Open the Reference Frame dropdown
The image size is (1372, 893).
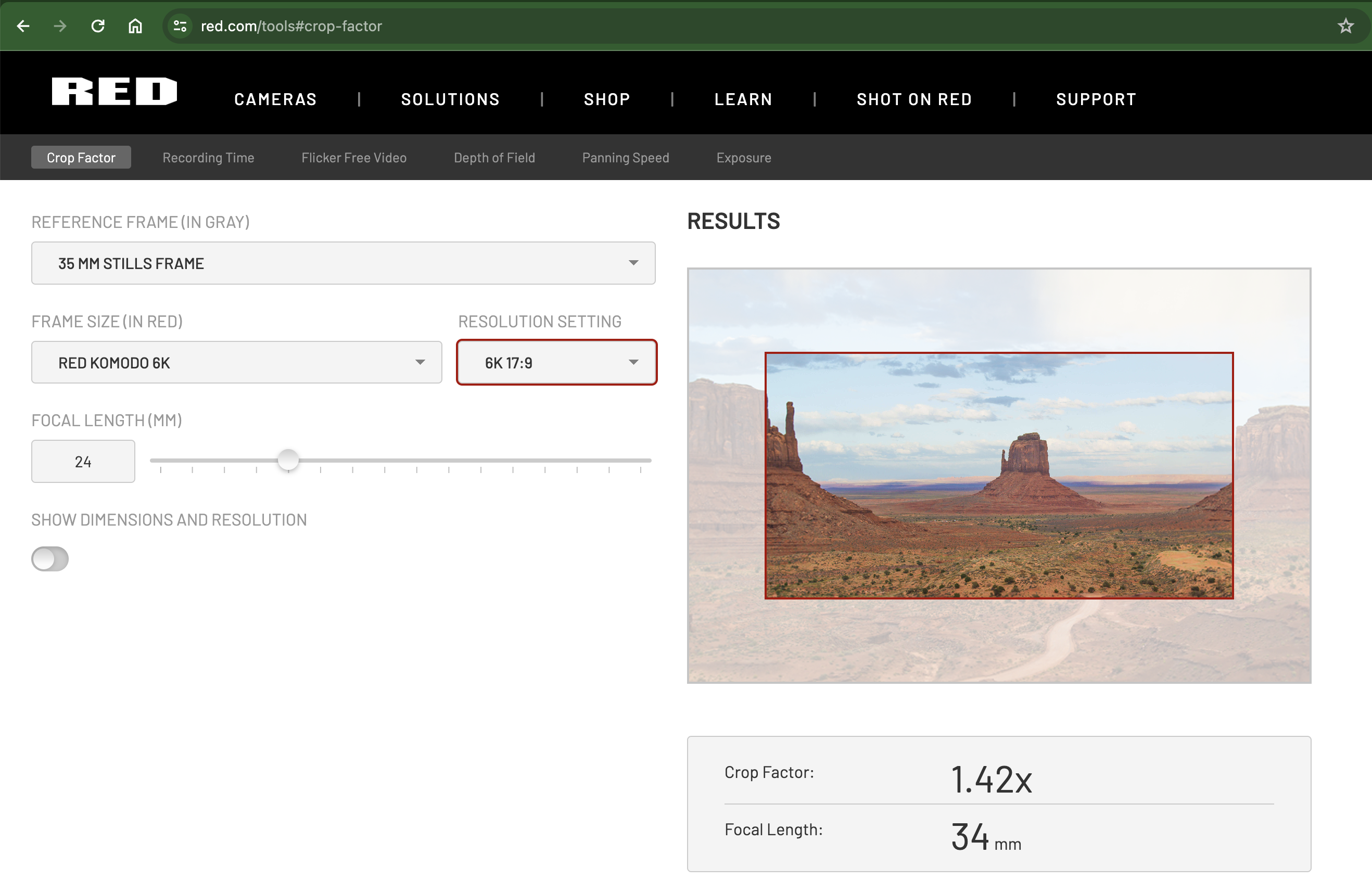click(x=343, y=263)
